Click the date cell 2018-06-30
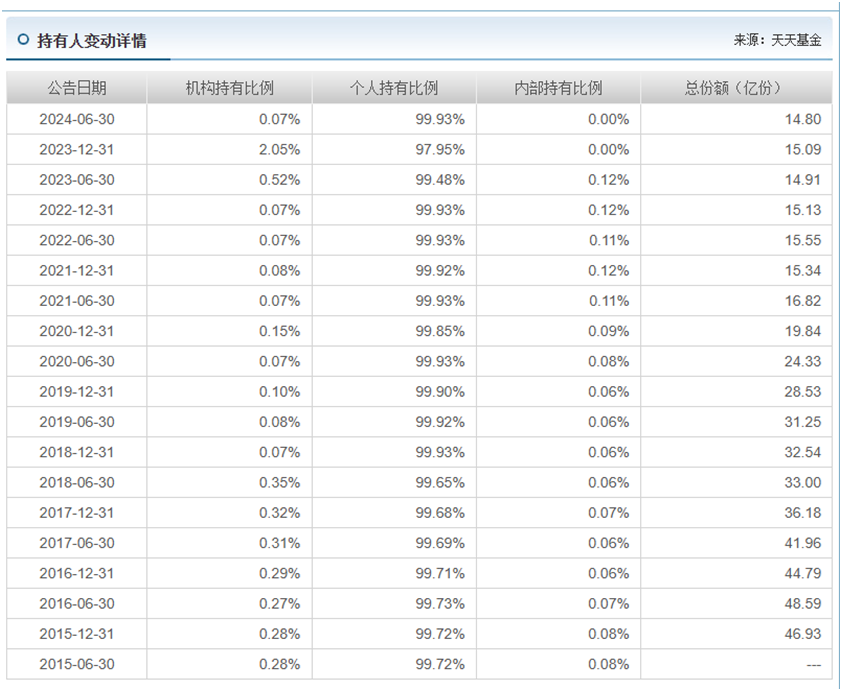The height and width of the screenshot is (691, 842). point(77,483)
